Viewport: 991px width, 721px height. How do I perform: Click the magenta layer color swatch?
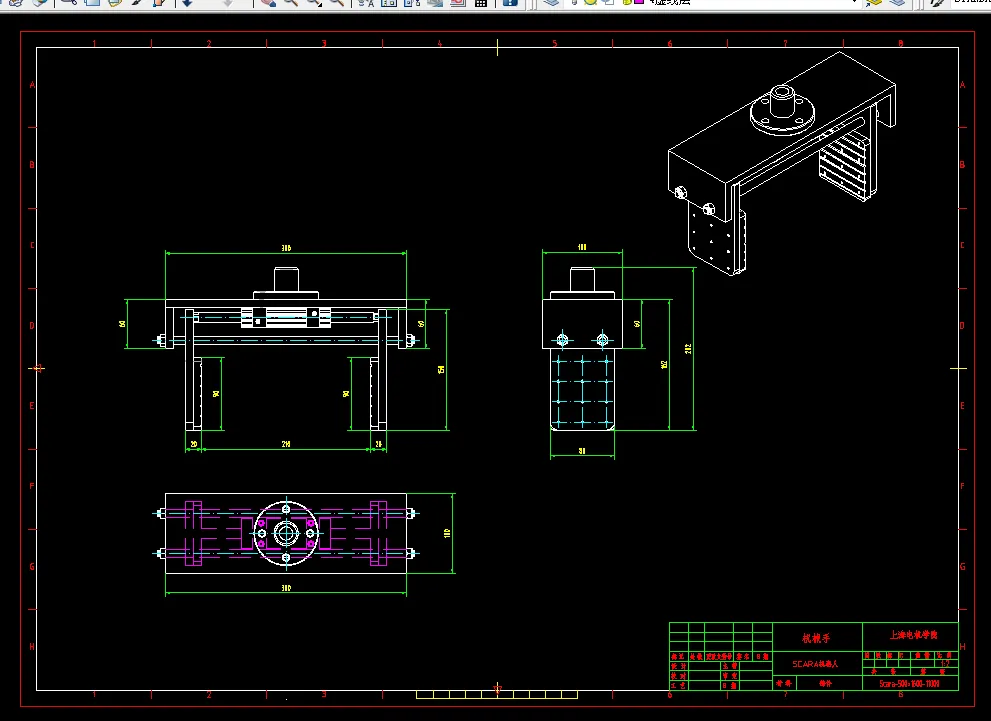click(x=638, y=2)
